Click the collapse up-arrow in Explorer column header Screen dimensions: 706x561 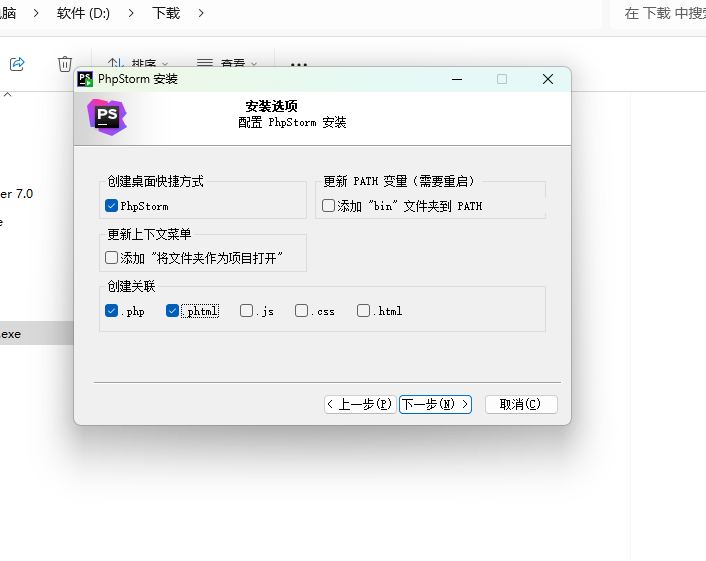8,95
